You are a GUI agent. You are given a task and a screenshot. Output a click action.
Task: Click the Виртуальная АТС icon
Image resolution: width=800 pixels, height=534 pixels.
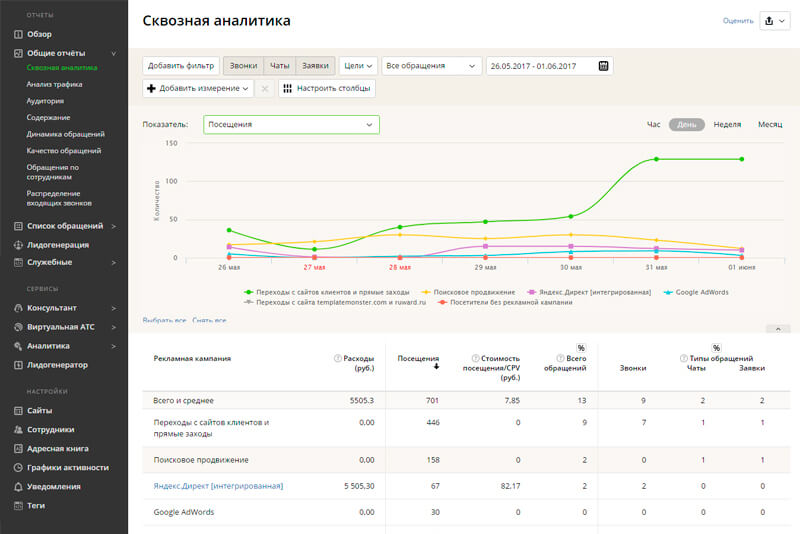[18, 327]
